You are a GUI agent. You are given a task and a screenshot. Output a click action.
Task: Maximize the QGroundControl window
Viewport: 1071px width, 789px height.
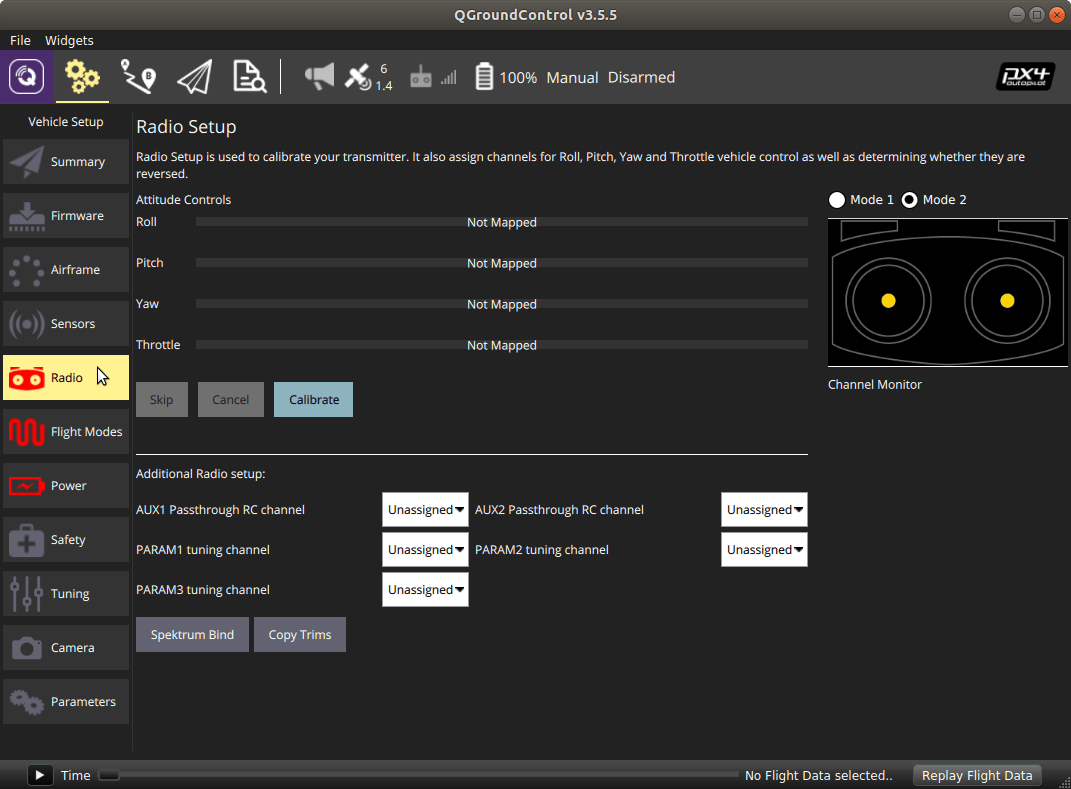[1036, 15]
